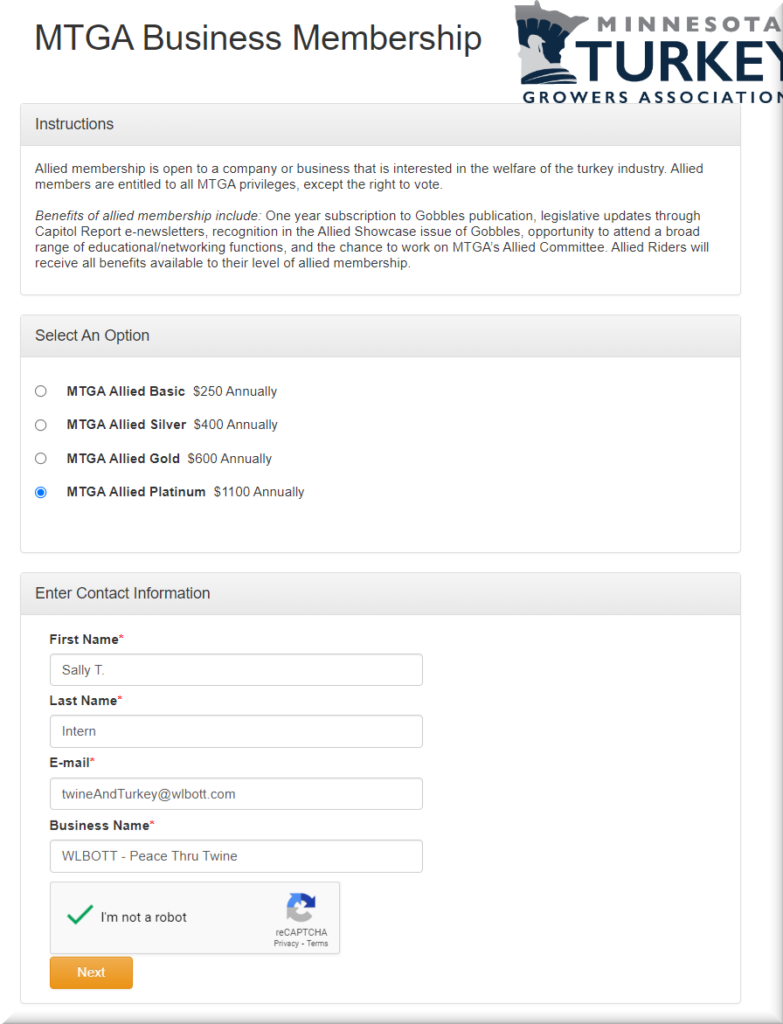
Task: Open the reCAPTCHA Privacy link
Action: (x=286, y=943)
